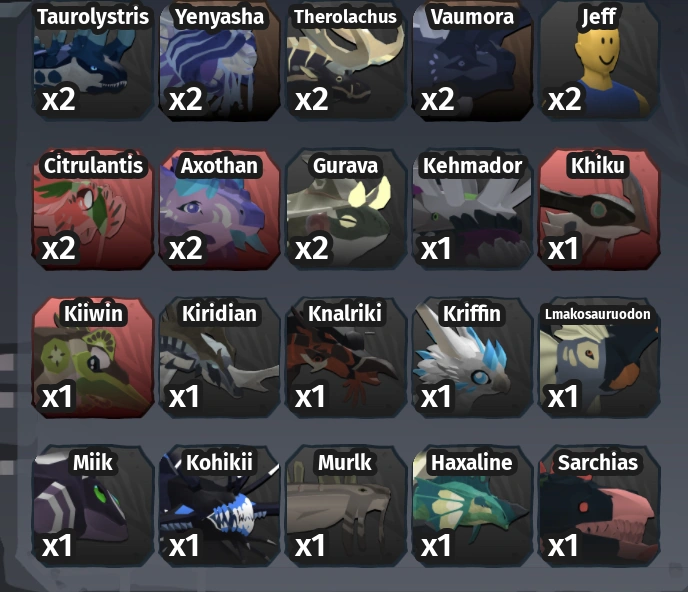688x592 pixels.
Task: Choose the Yenyasha creature card
Action: [x=219, y=59]
